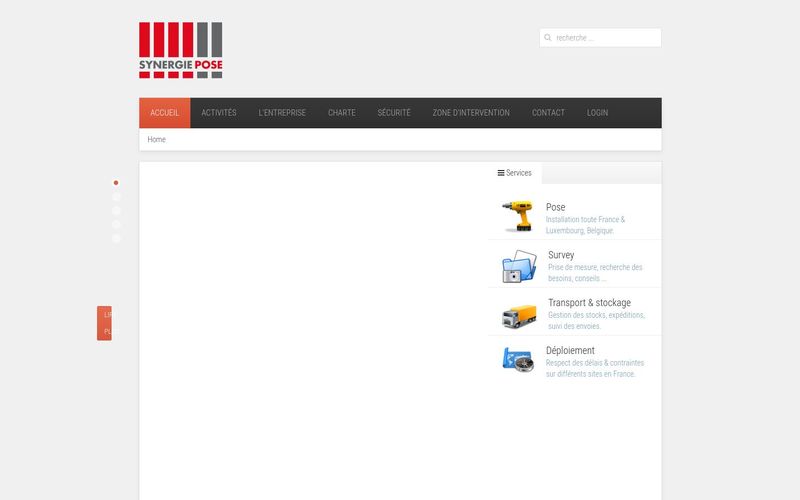
Task: Navigate to the Sécurité section
Action: coord(394,113)
